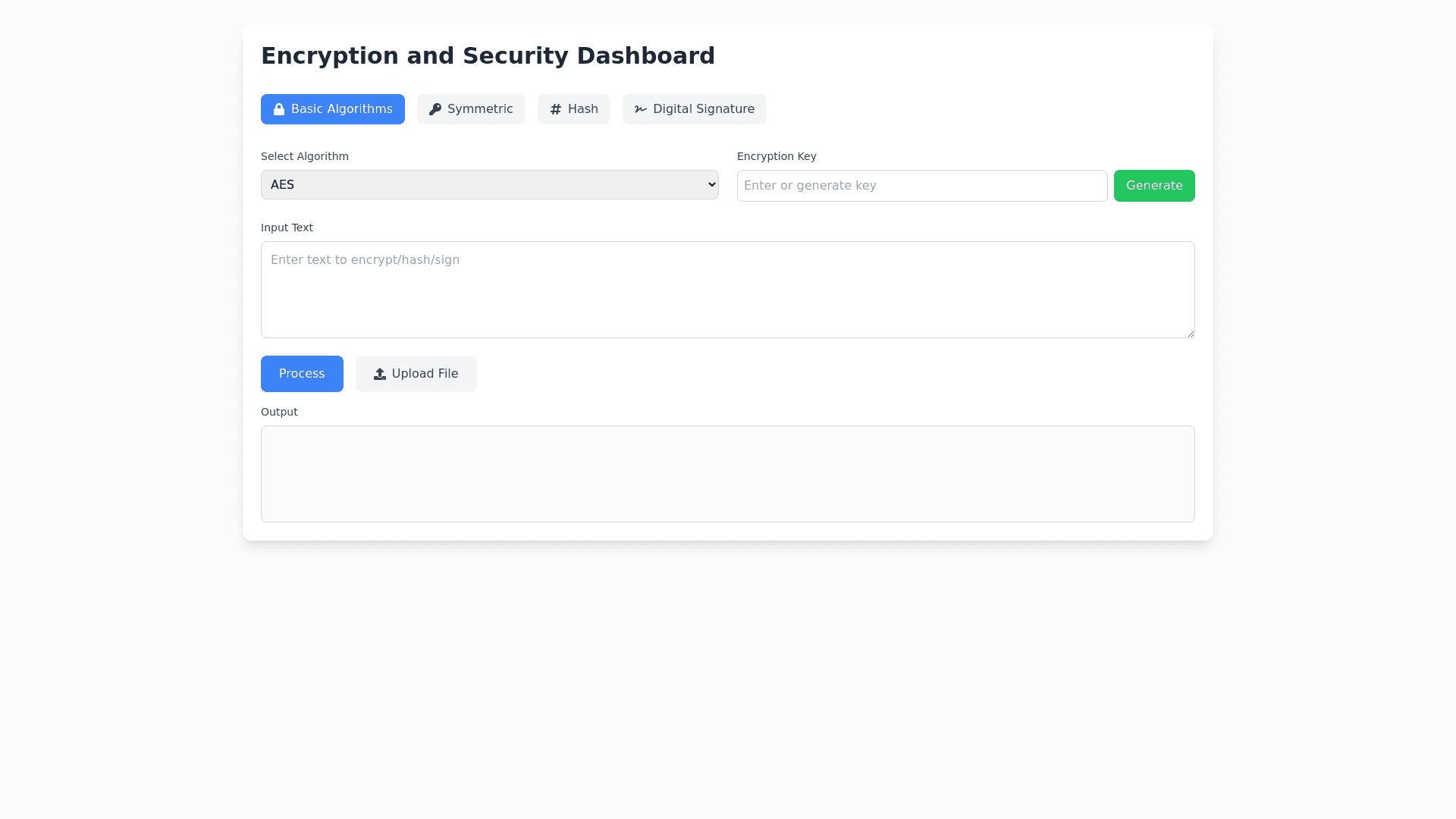Screen dimensions: 1456x819
Task: Click the key icon beside Symmetric
Action: 435,109
